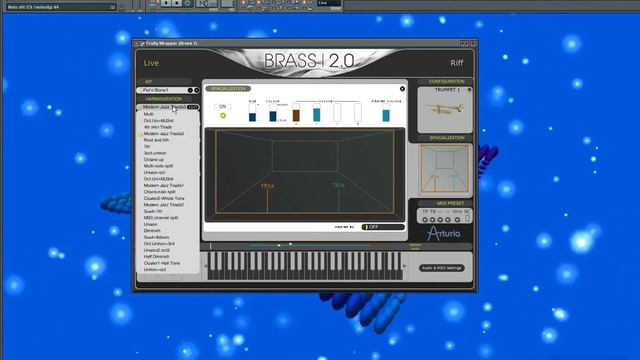Click the orange trumpet position marker
Image resolution: width=640 pixels, height=360 pixels.
pyautogui.click(x=267, y=186)
